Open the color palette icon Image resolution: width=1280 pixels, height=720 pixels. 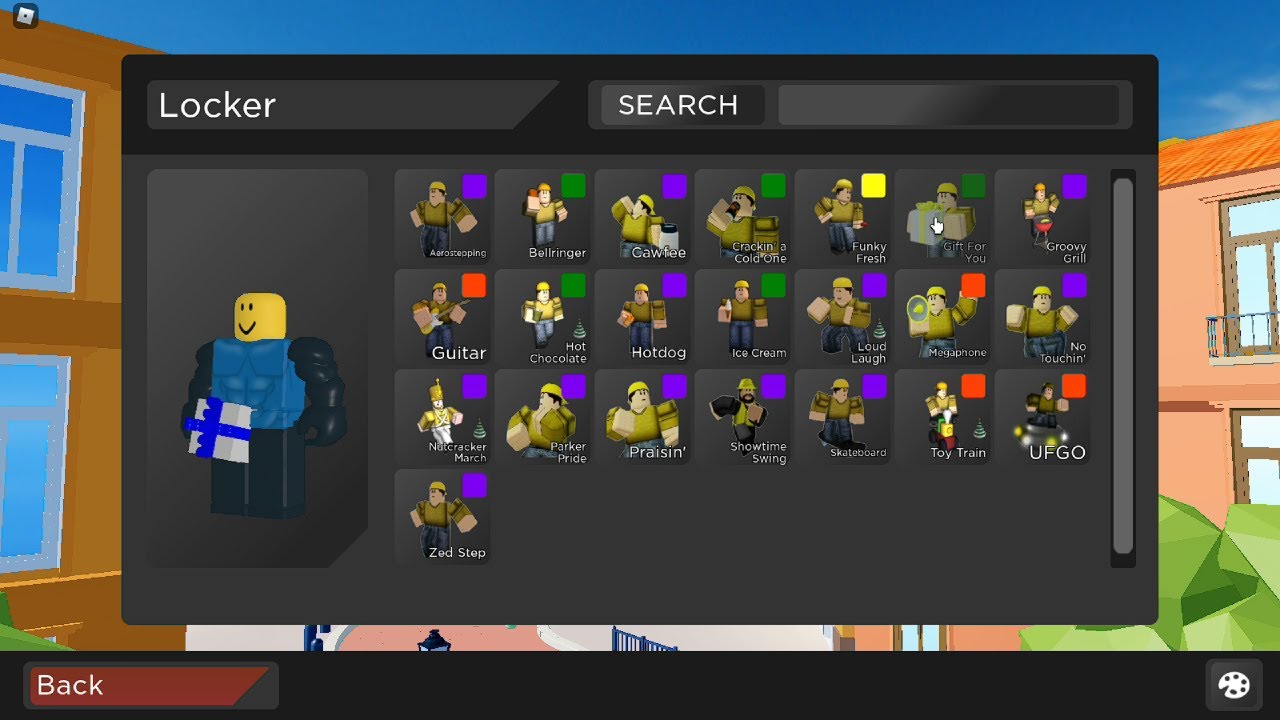coord(1234,685)
